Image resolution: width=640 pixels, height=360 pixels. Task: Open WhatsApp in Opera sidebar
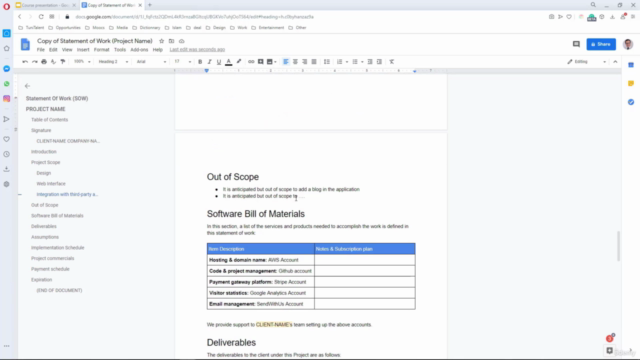pos(7,84)
